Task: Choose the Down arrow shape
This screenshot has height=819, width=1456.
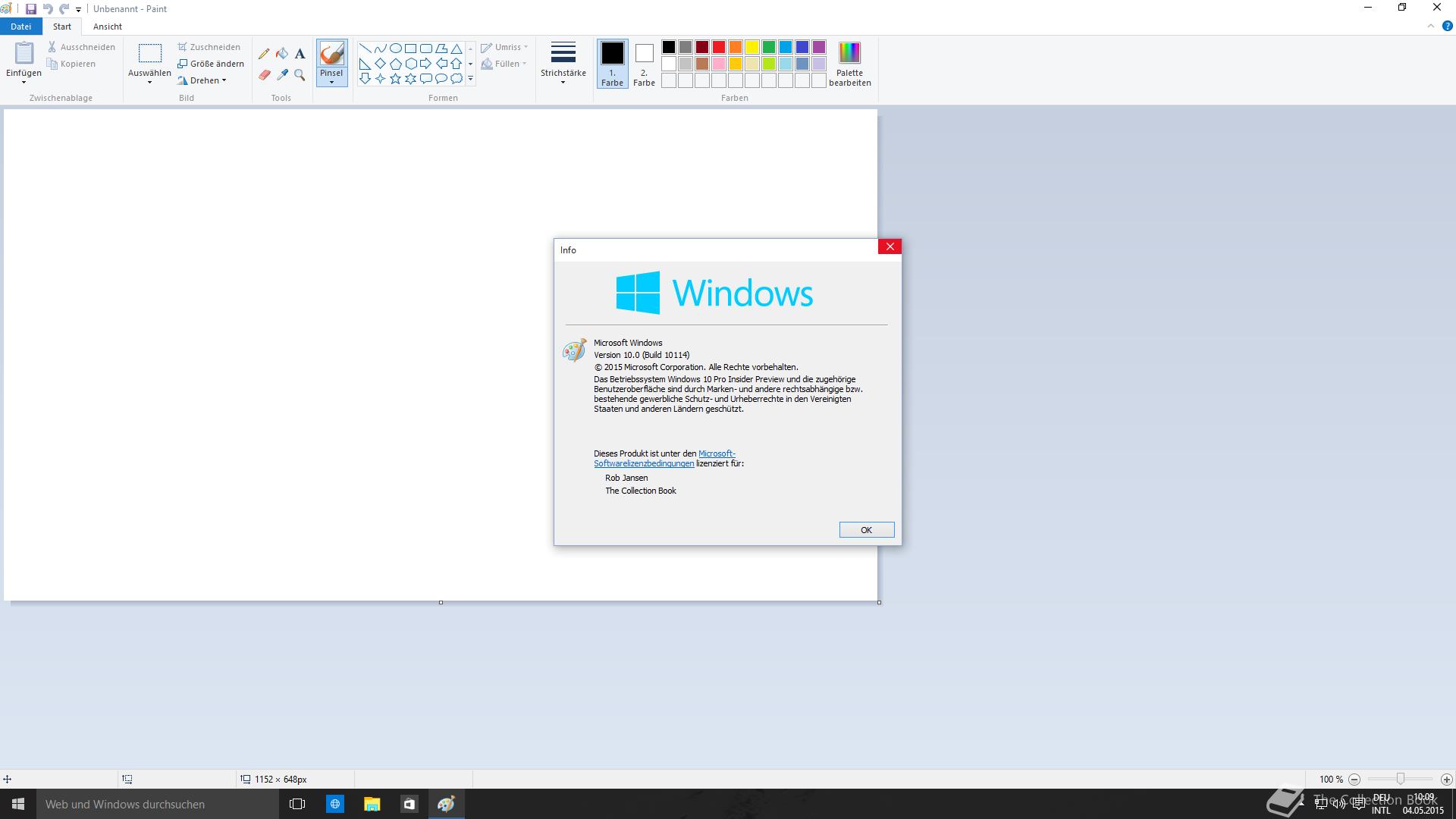Action: (x=365, y=79)
